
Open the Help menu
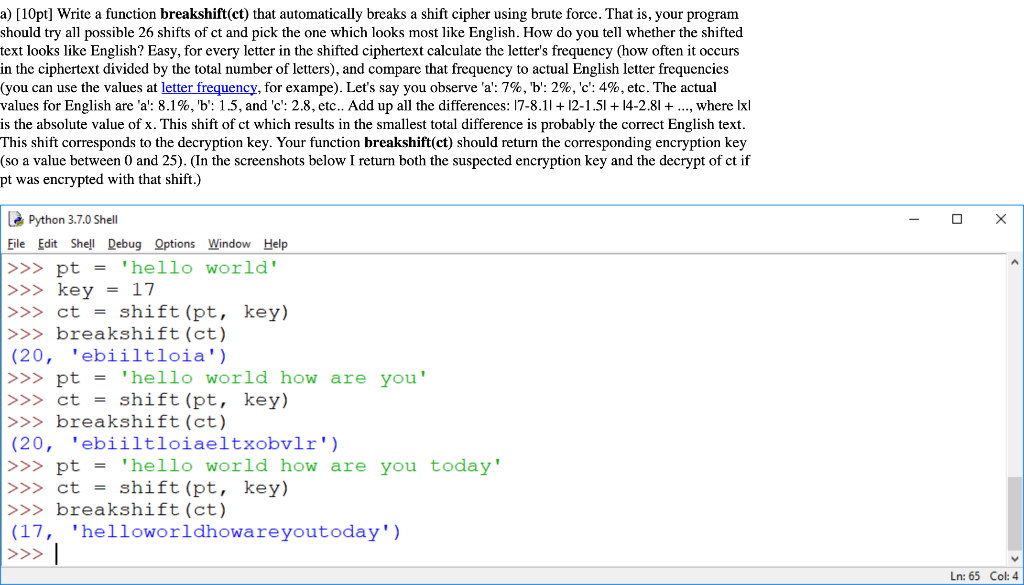pyautogui.click(x=275, y=243)
